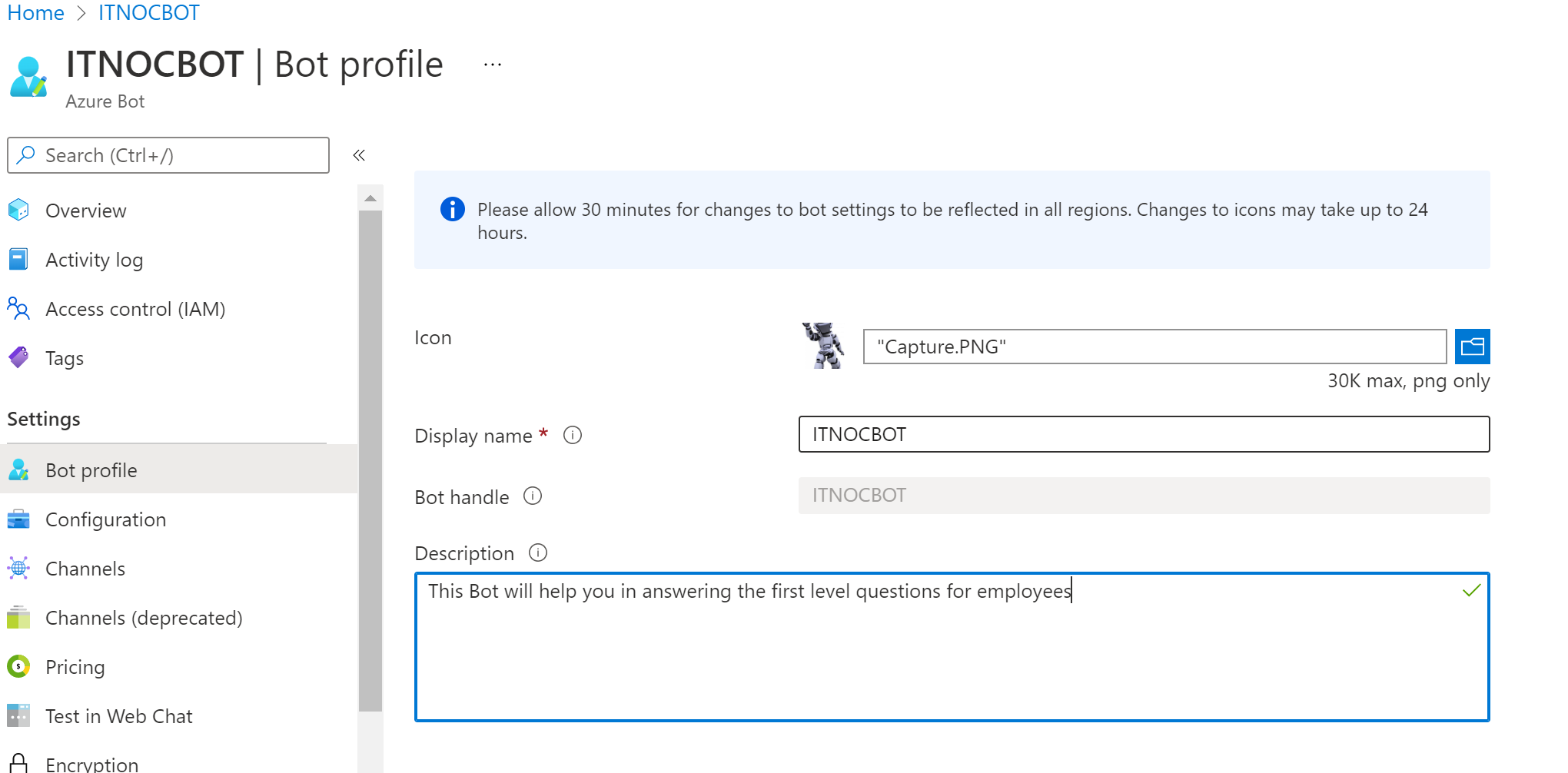Open the Channels settings

point(85,569)
